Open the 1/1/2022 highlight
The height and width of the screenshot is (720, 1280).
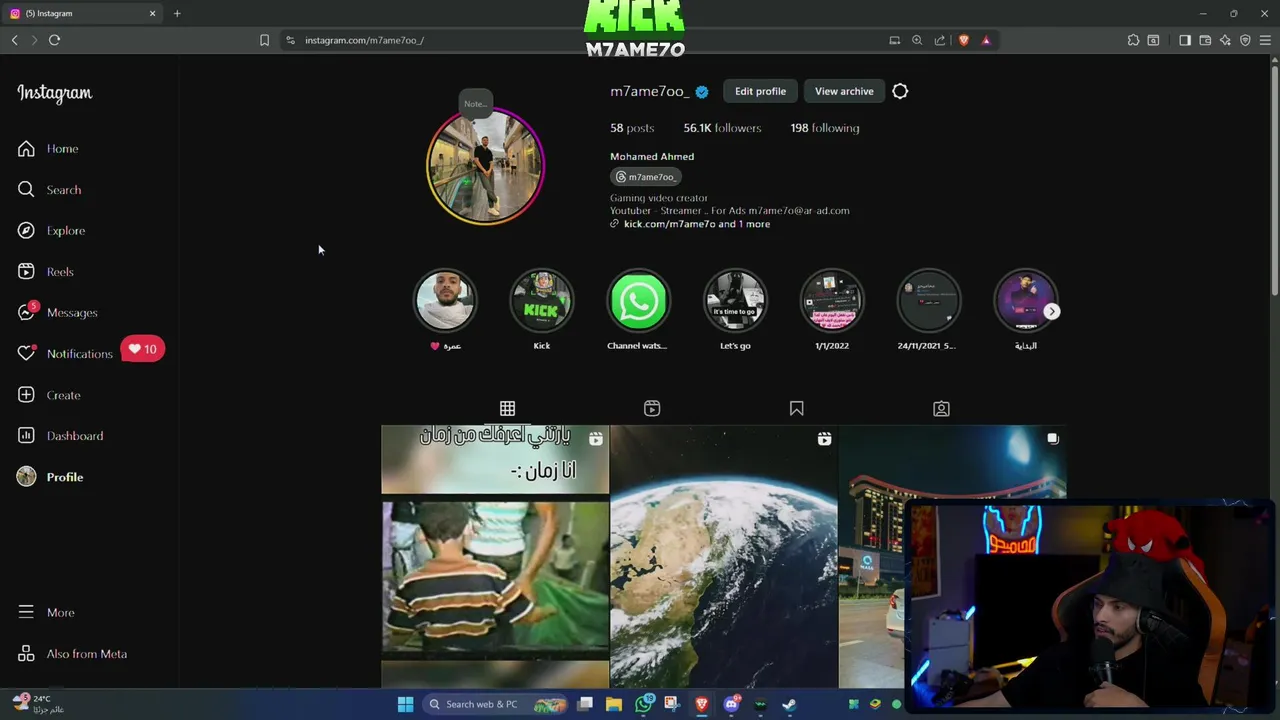(832, 301)
